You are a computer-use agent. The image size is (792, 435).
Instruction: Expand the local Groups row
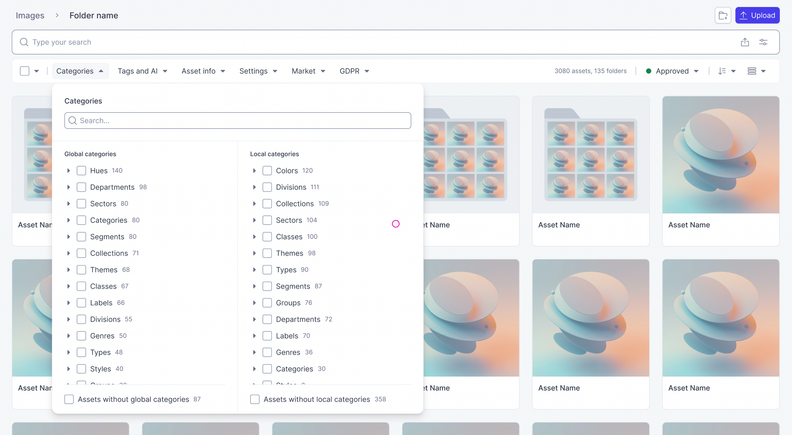(x=254, y=303)
